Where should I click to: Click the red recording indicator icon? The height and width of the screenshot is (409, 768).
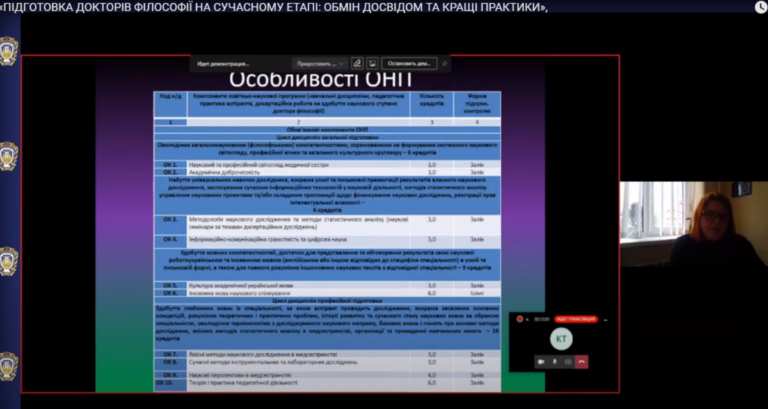(x=520, y=319)
